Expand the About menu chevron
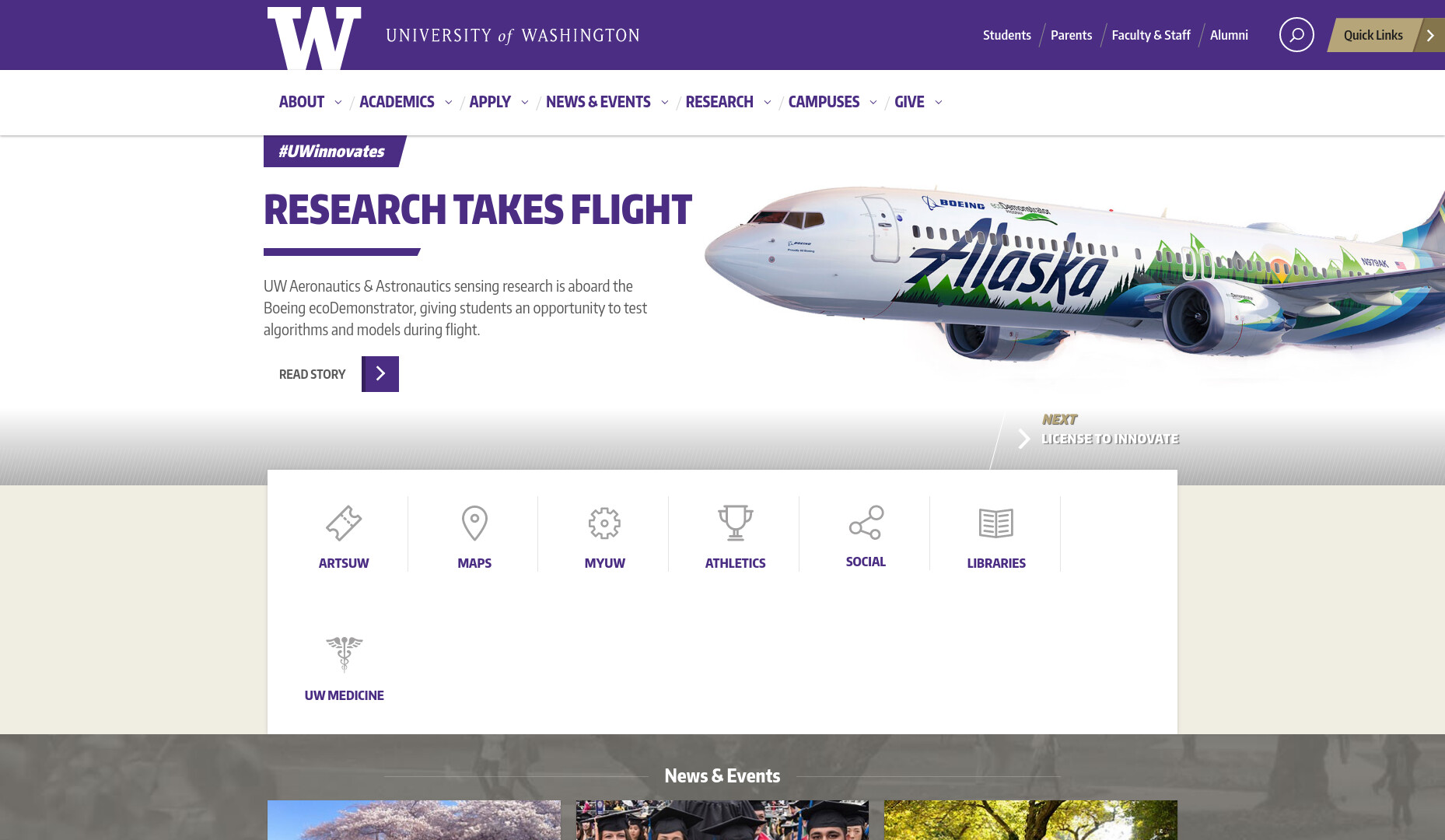The width and height of the screenshot is (1445, 840). point(338,103)
